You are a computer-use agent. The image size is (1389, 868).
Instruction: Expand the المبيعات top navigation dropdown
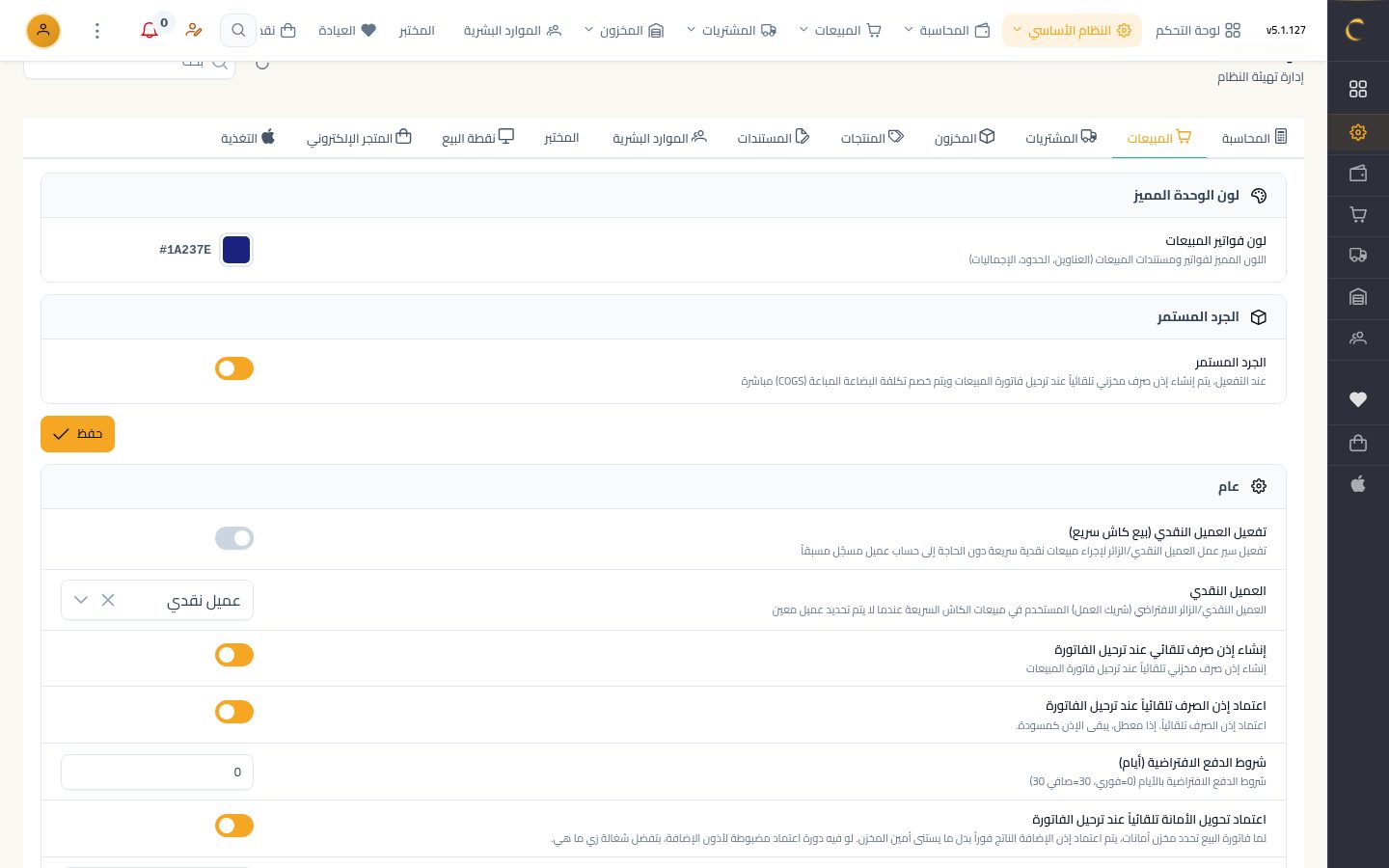pyautogui.click(x=840, y=30)
